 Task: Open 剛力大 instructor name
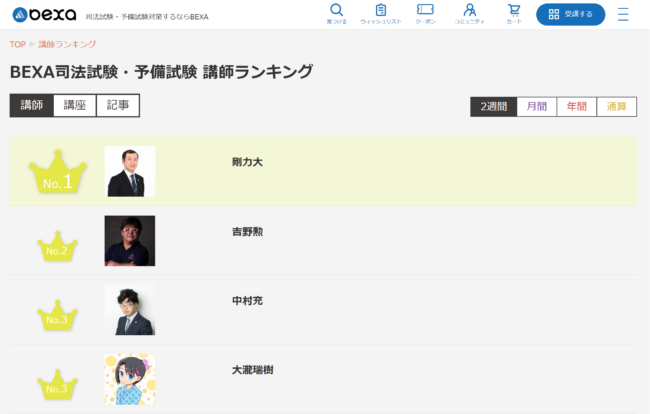pyautogui.click(x=247, y=162)
